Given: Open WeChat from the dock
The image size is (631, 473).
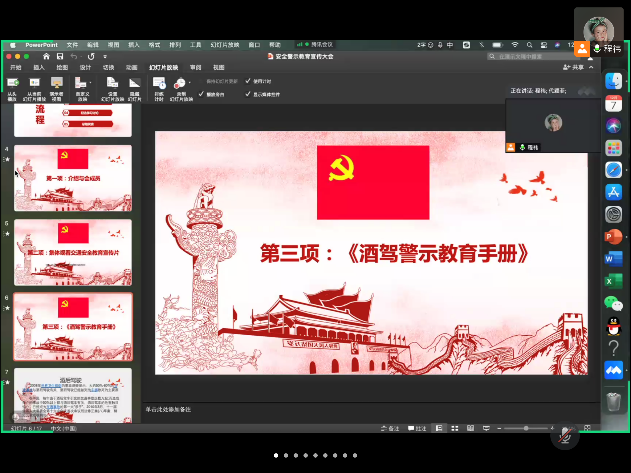Looking at the screenshot, I should (613, 304).
